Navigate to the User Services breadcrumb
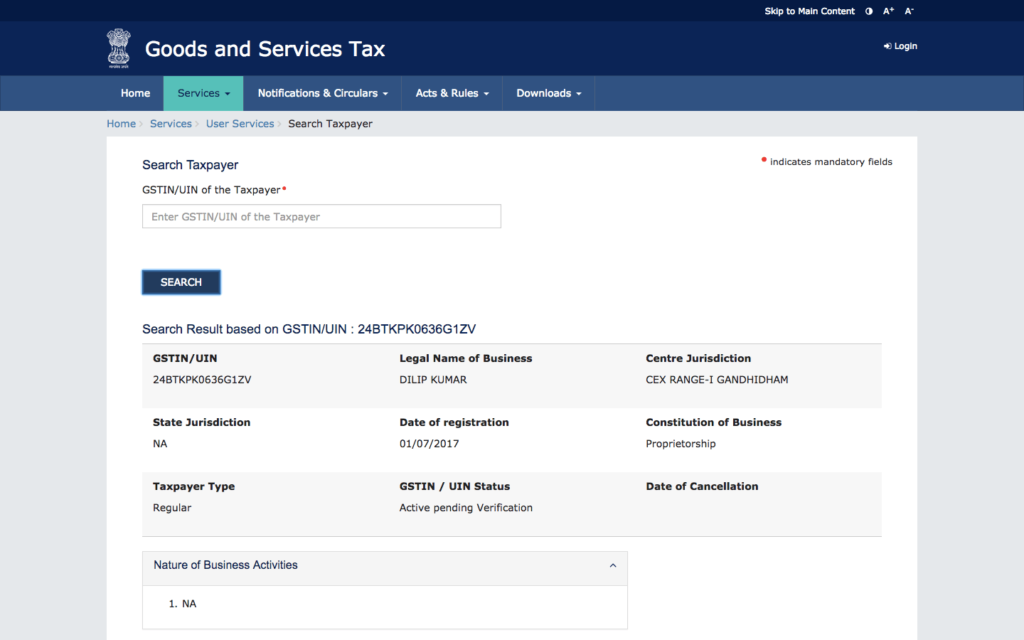 239,124
